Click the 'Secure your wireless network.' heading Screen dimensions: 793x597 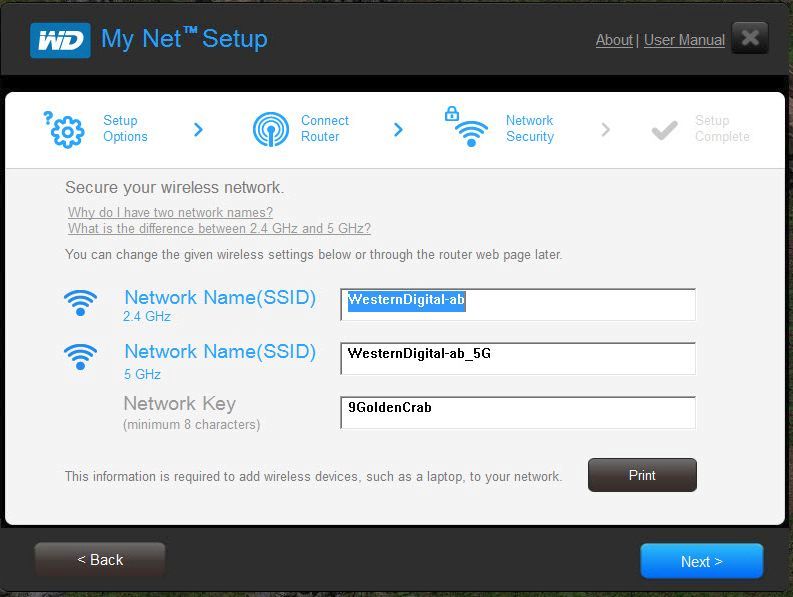tap(174, 188)
